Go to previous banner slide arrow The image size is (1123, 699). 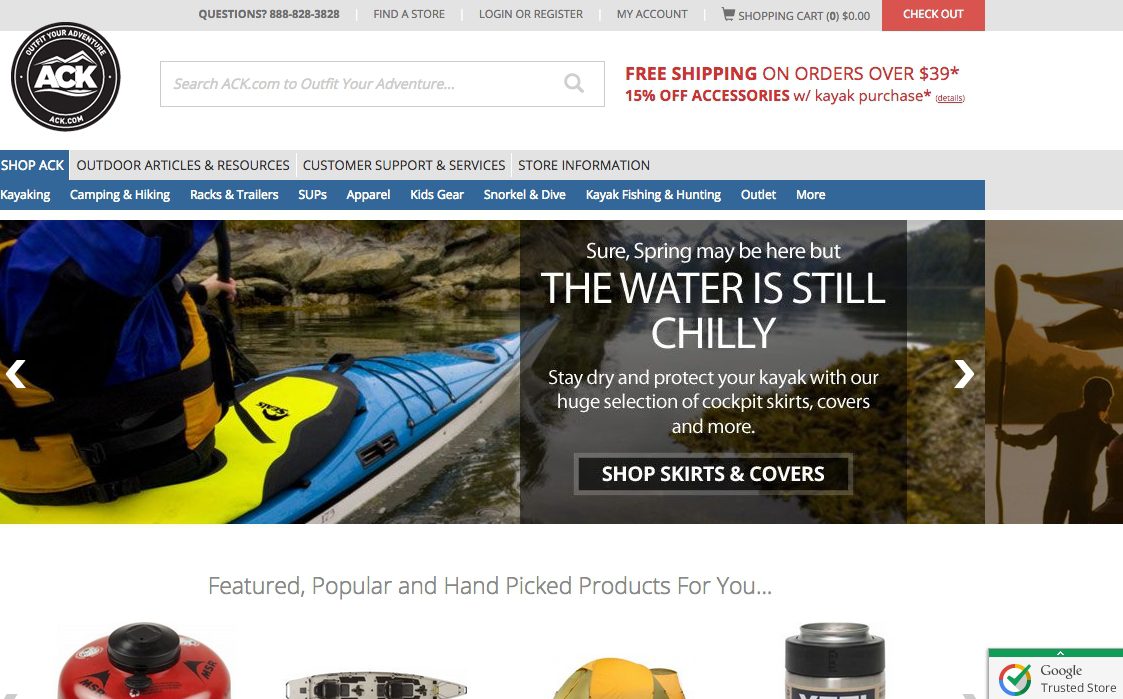coord(15,373)
